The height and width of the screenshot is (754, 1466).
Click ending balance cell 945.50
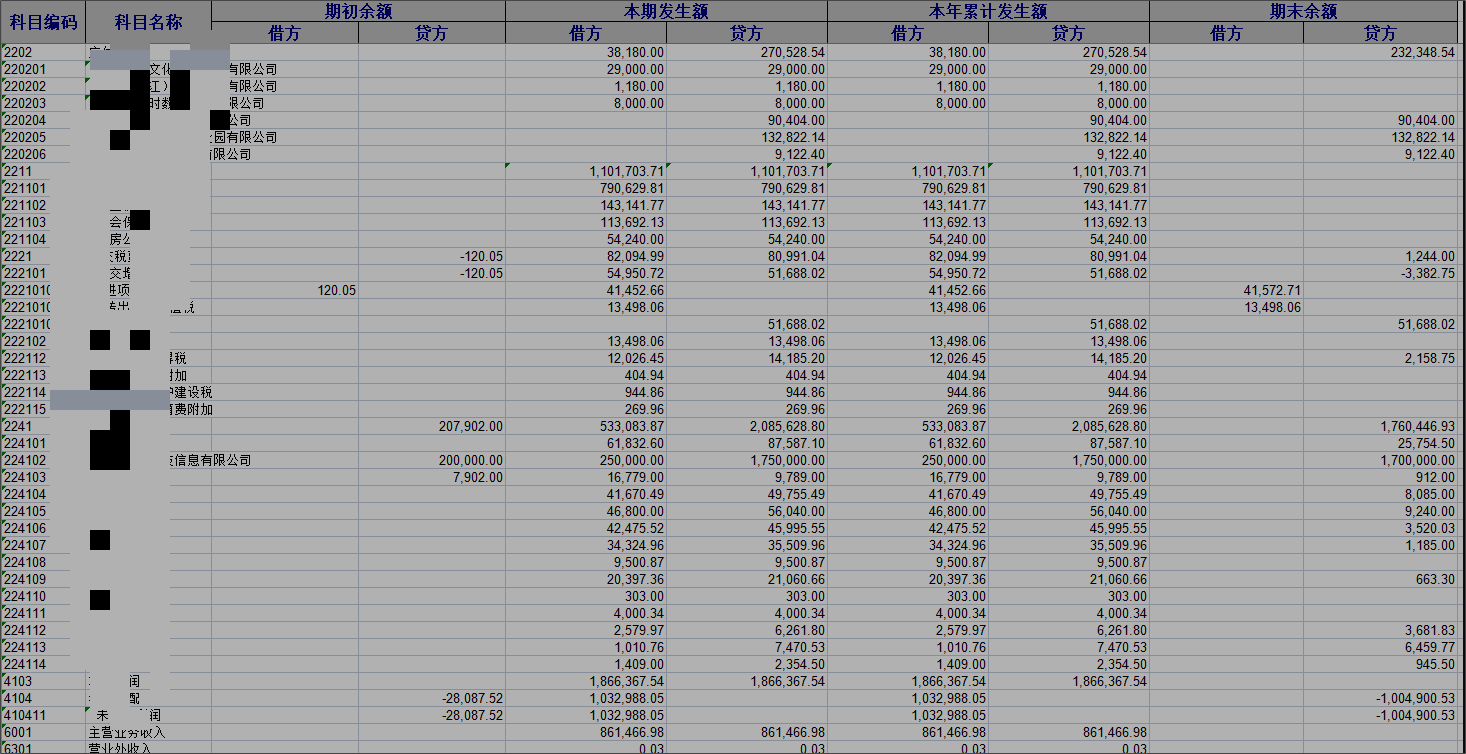point(1381,664)
